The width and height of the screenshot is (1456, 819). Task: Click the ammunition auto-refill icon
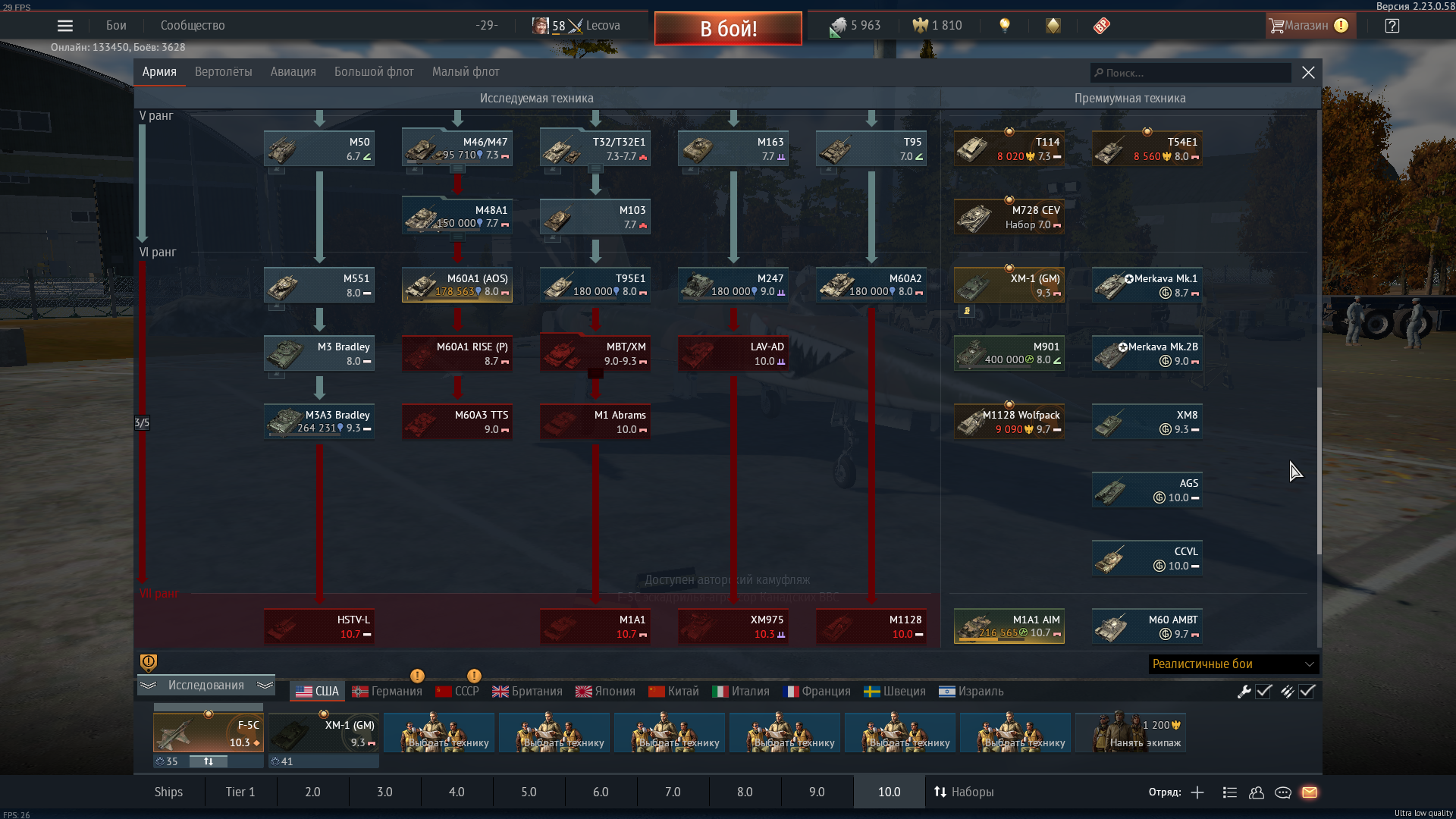[x=1288, y=692]
